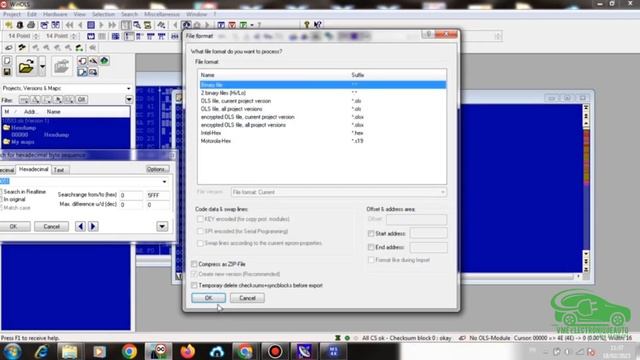Click OK in the File format dialog
Screen dimensions: 640x360
click(208, 298)
